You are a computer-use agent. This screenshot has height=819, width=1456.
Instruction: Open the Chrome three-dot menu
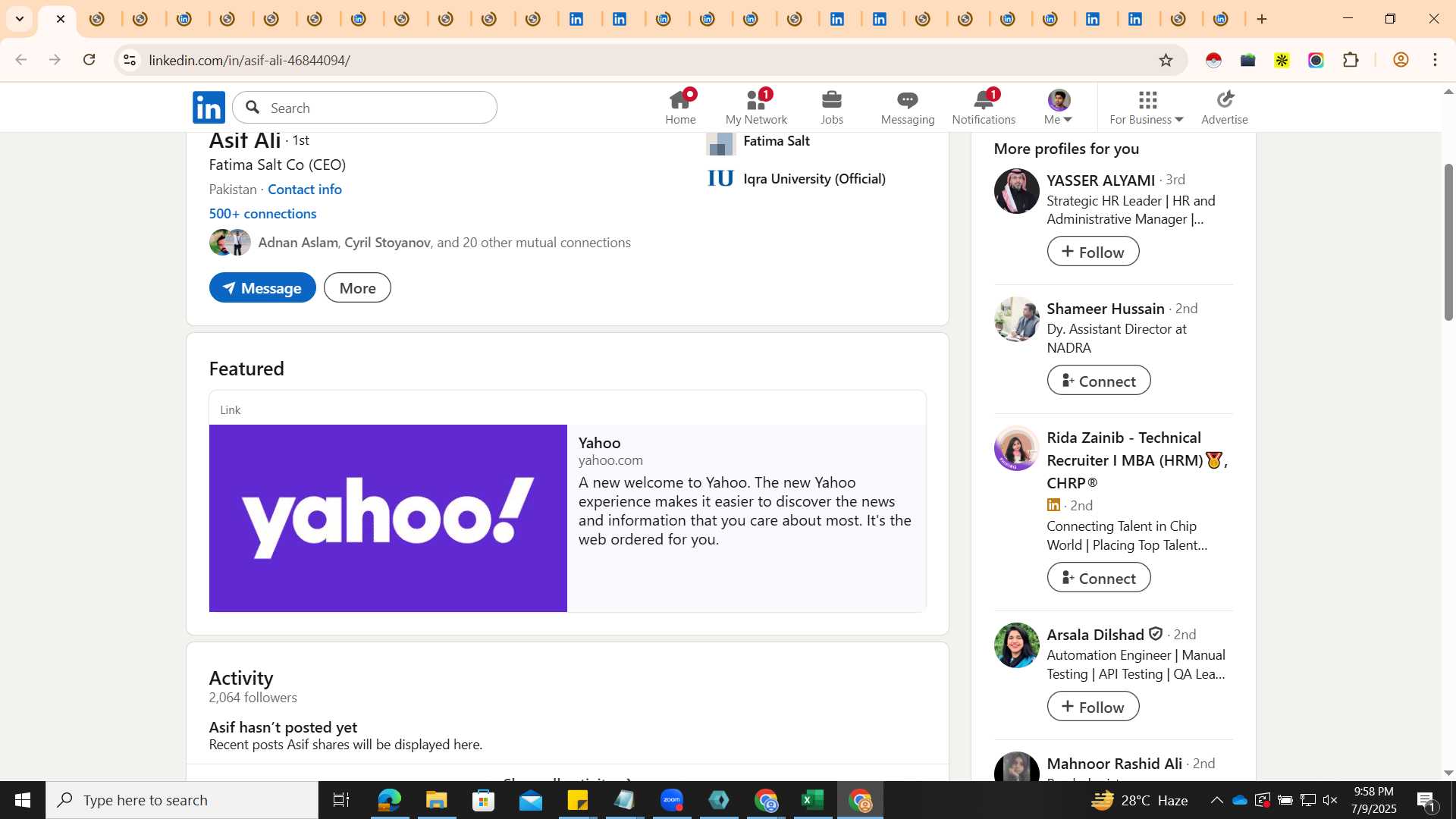1435,60
